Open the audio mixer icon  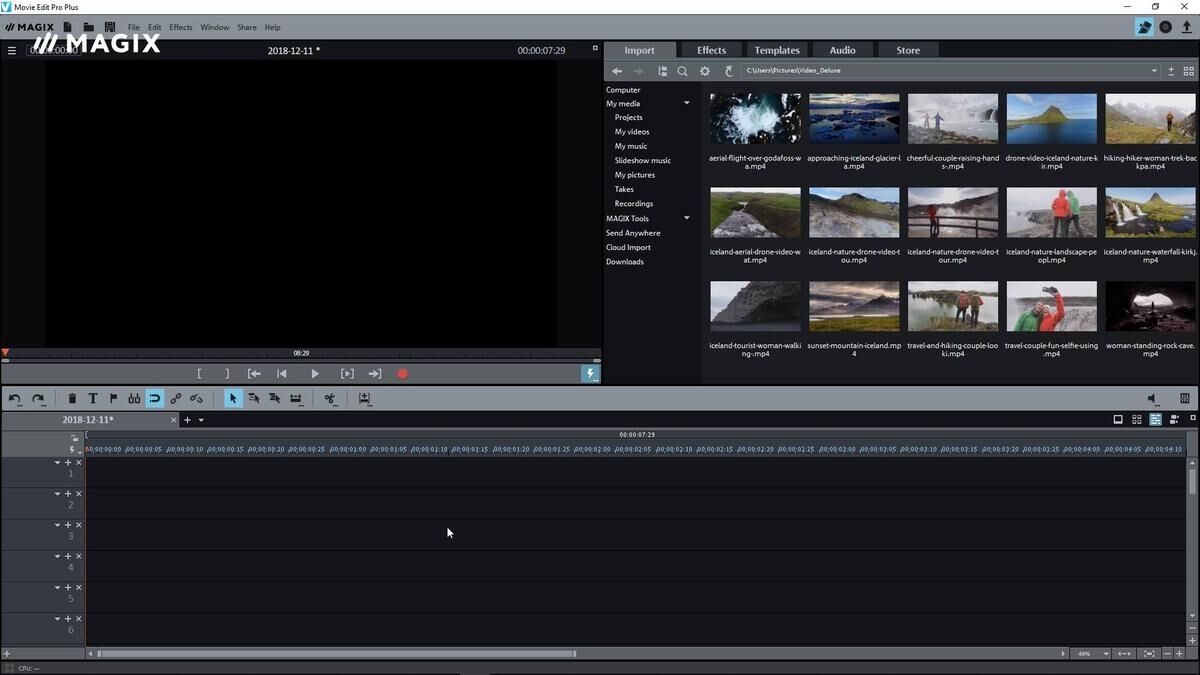pos(1185,399)
